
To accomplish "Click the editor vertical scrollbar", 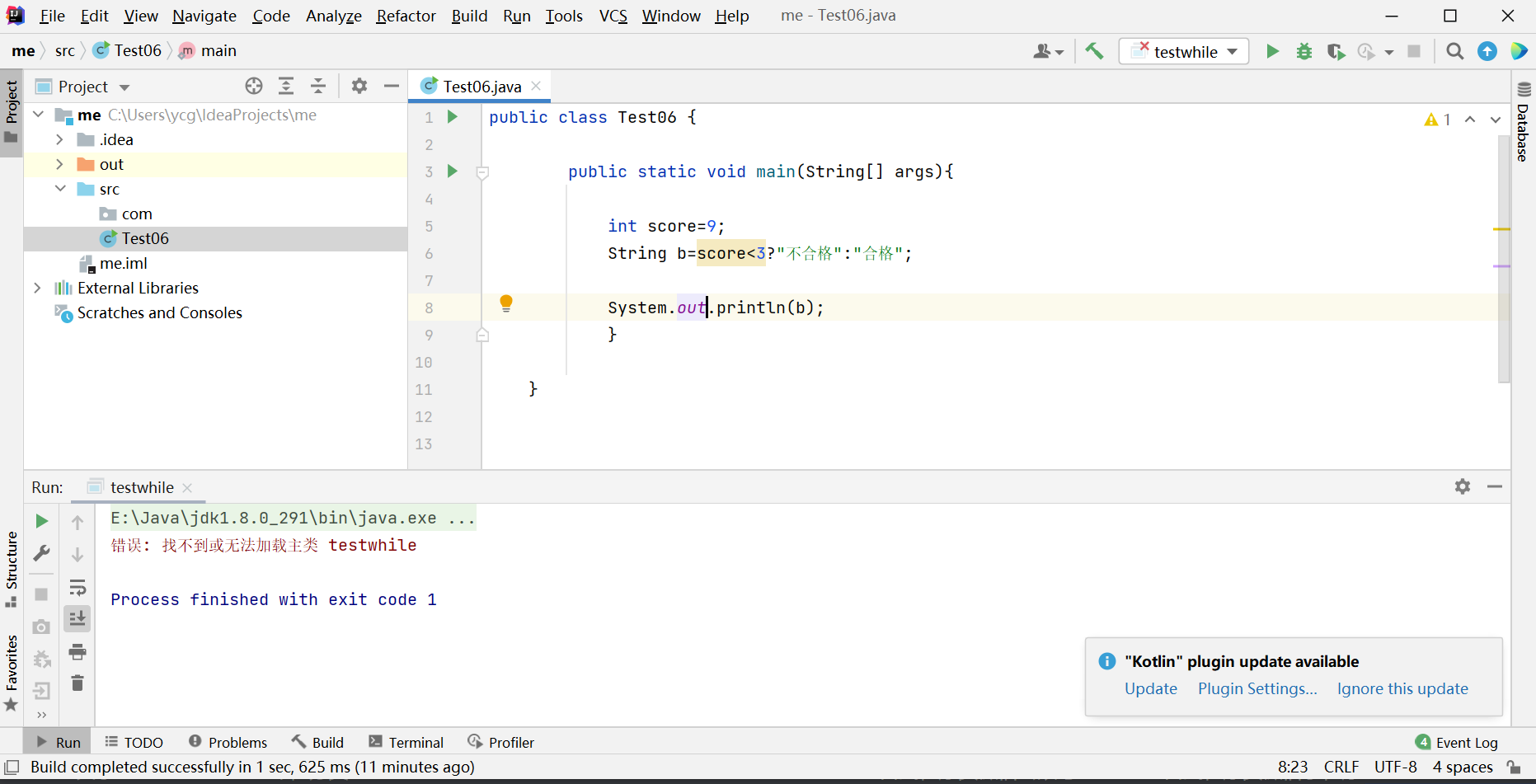I will (1504, 260).
